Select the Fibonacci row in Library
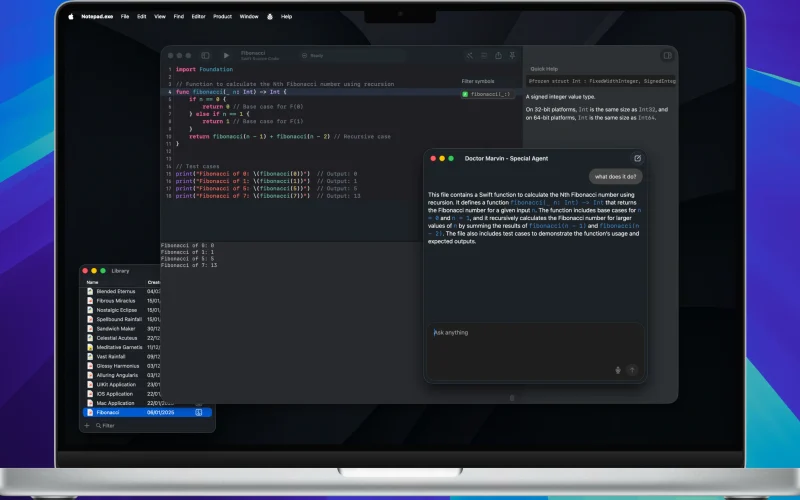Viewport: 800px width, 500px height. 147,412
